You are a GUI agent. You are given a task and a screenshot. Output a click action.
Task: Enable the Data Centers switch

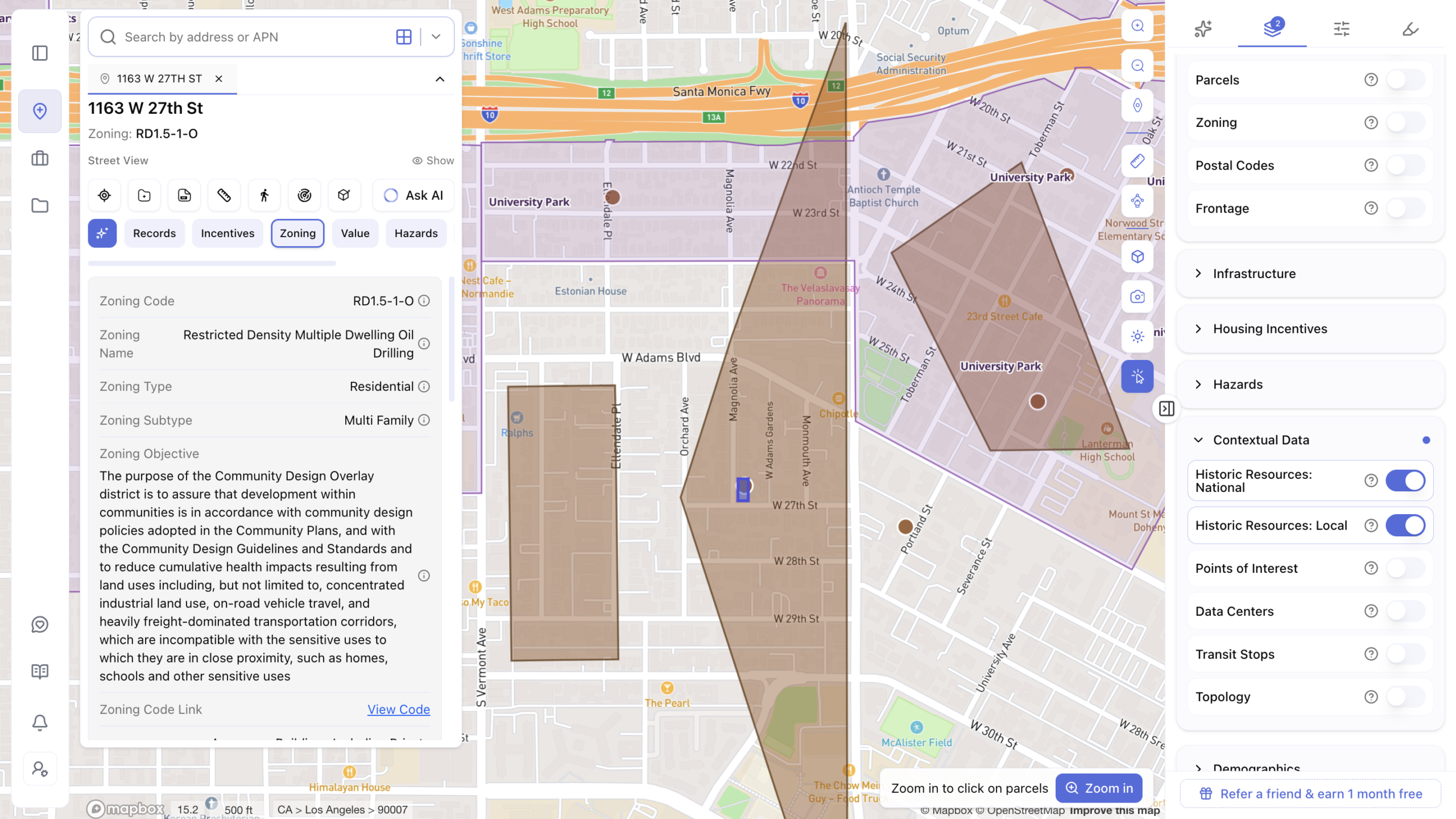[1405, 611]
